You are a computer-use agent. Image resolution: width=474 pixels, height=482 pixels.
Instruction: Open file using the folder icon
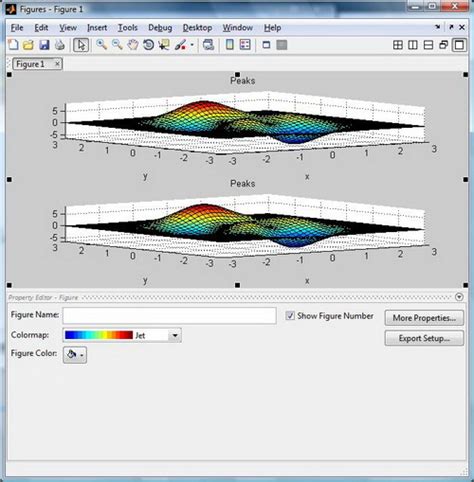coord(29,45)
